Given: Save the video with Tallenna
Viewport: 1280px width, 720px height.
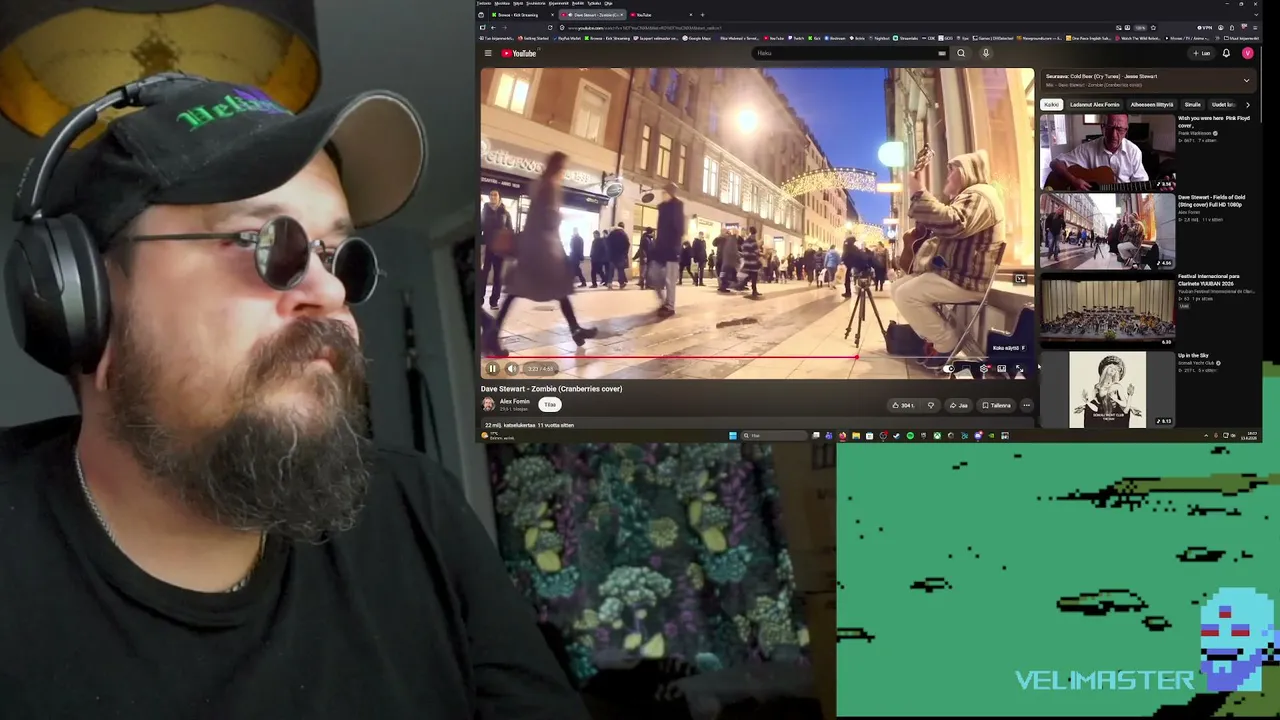Looking at the screenshot, I should pos(996,405).
